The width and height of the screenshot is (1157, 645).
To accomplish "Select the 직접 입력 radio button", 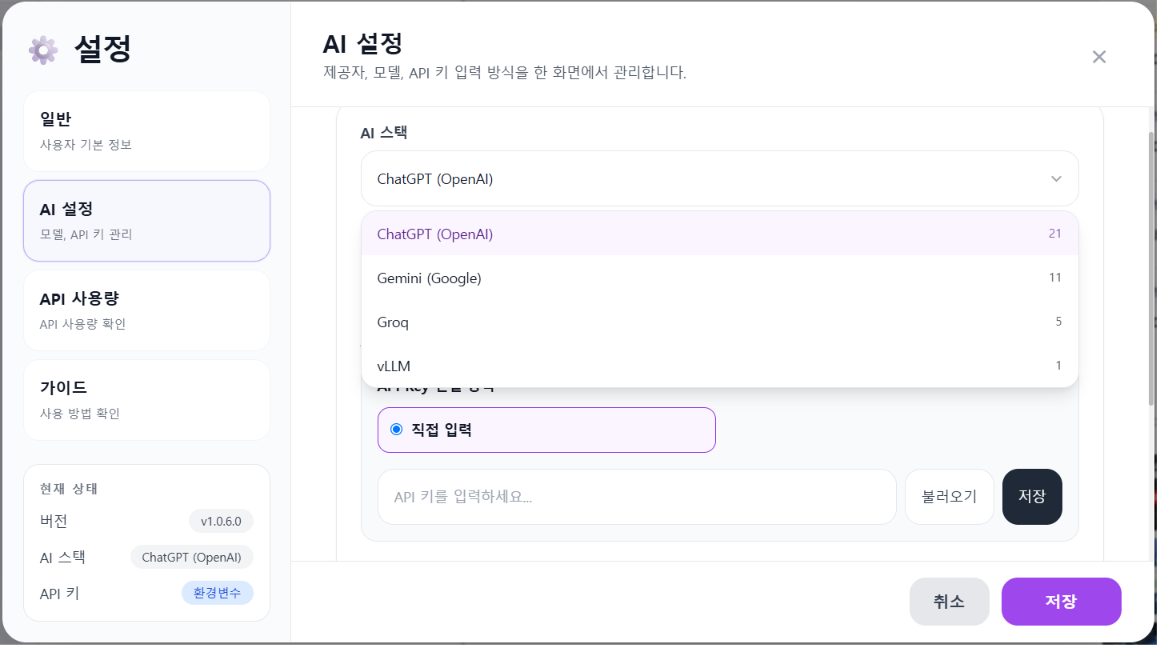I will click(x=396, y=430).
